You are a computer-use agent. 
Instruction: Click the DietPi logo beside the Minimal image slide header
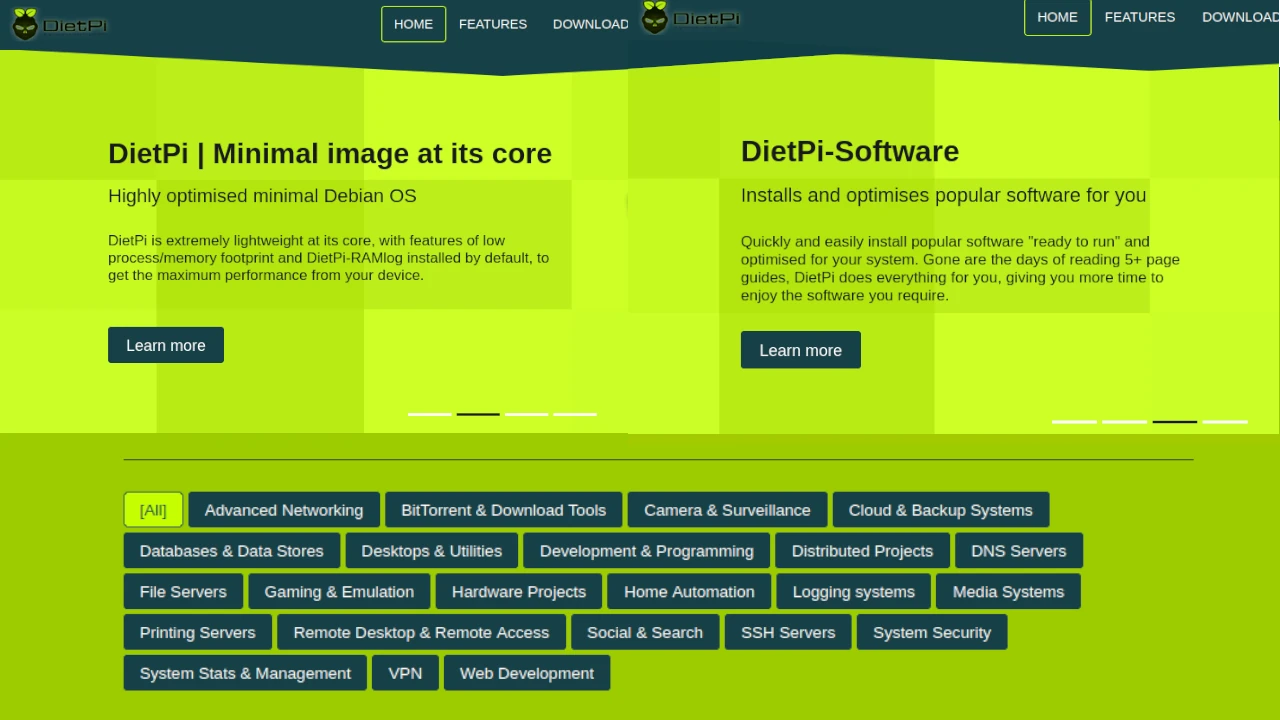[60, 25]
